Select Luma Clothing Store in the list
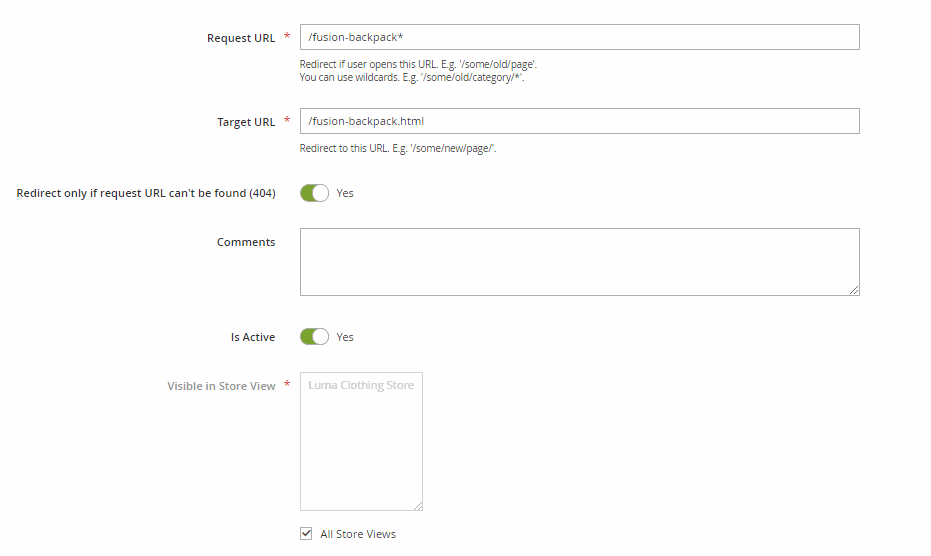The image size is (931, 556). [361, 385]
